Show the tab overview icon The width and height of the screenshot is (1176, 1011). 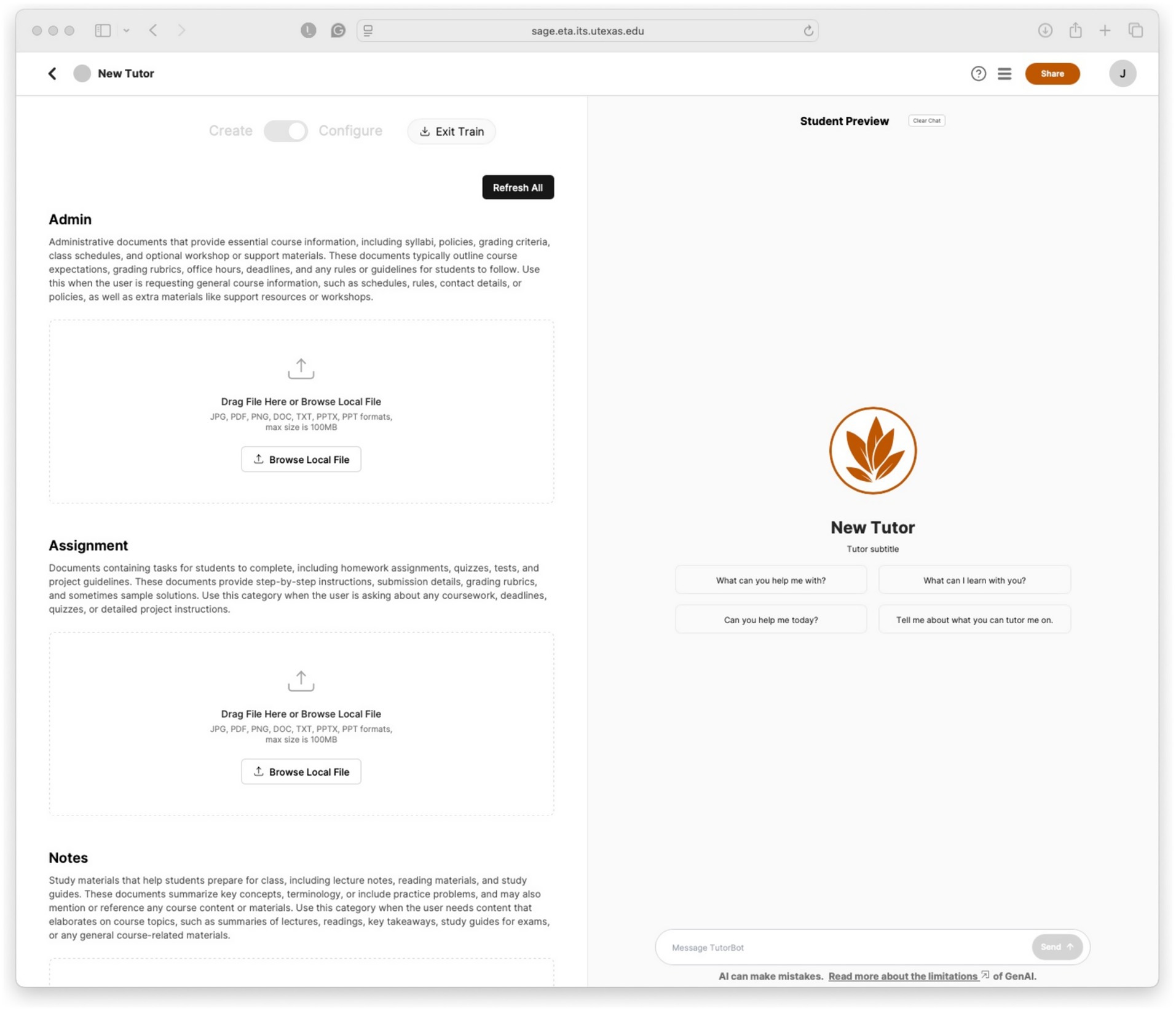(1135, 30)
